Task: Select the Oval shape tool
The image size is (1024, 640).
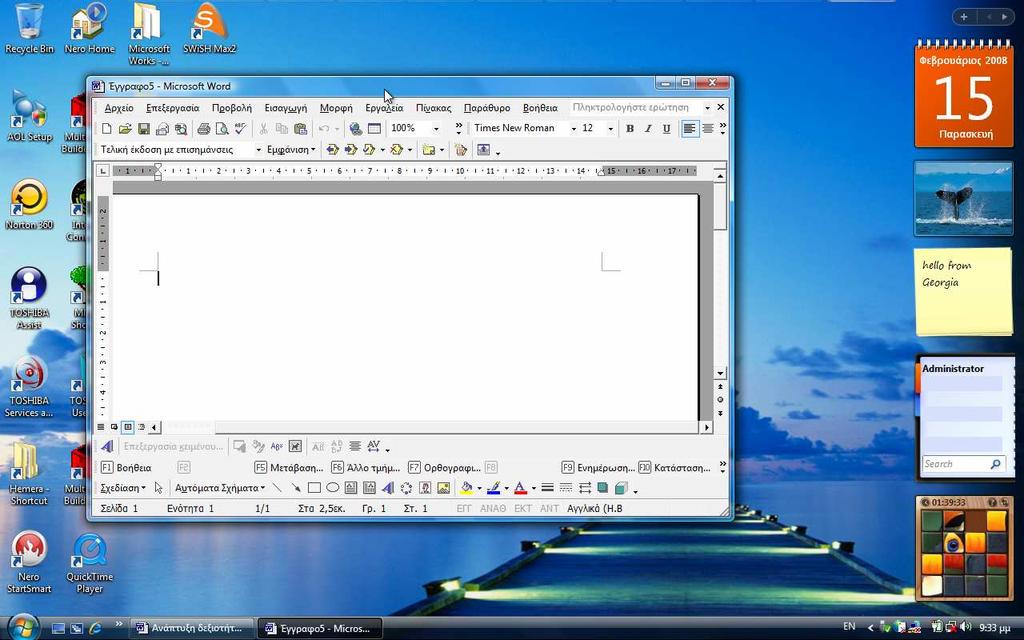Action: coord(332,488)
